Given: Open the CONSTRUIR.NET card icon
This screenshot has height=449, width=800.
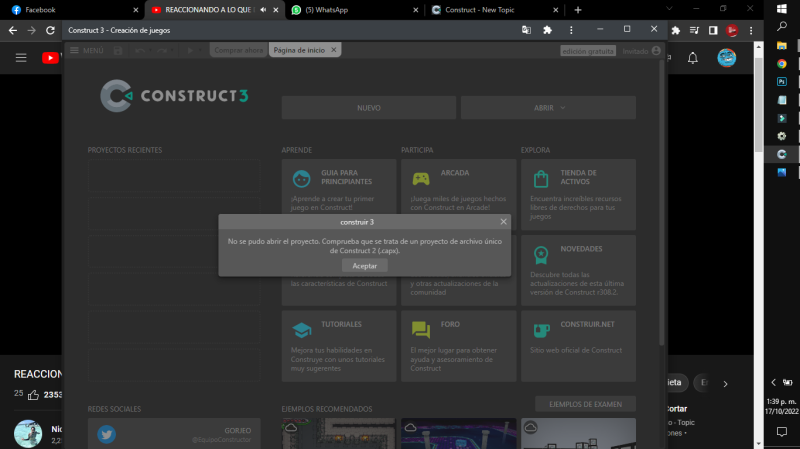Looking at the screenshot, I should point(541,330).
